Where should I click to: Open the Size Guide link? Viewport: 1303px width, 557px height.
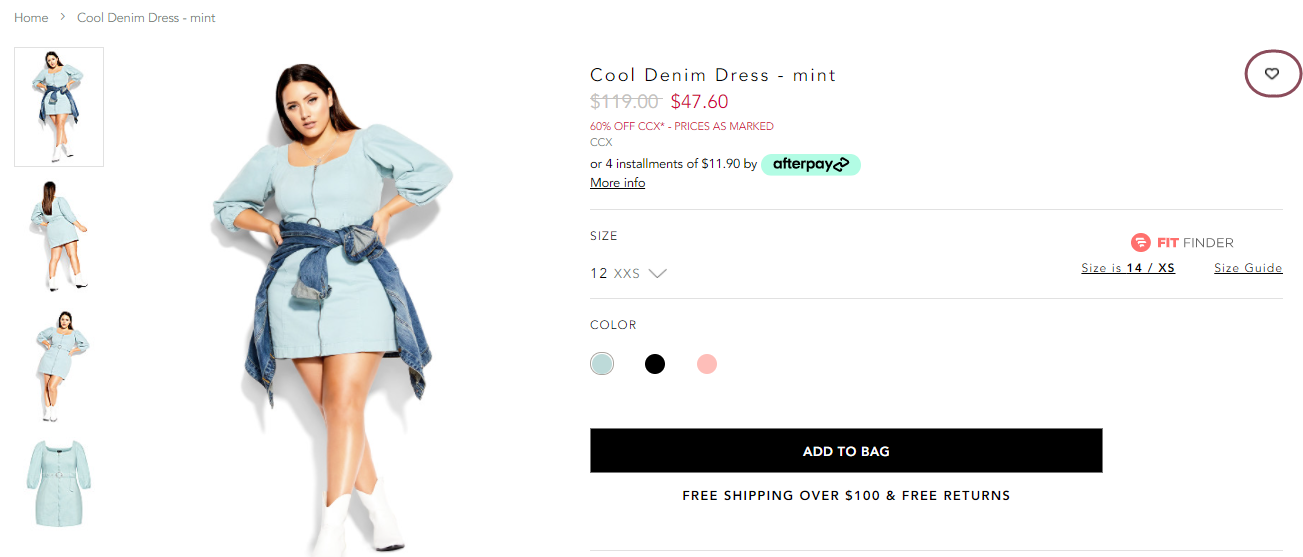pyautogui.click(x=1248, y=268)
